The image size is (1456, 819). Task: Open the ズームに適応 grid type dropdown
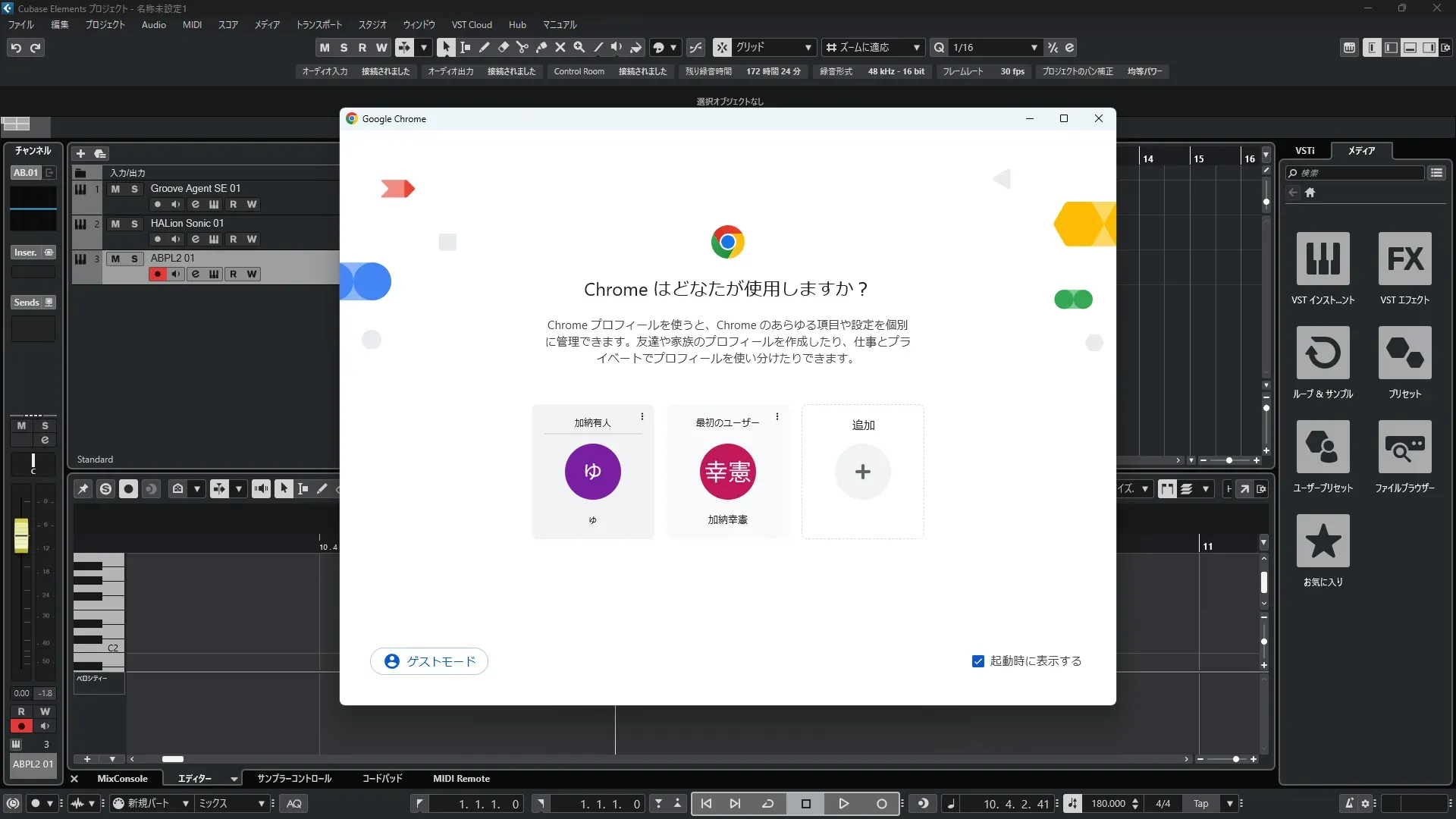coord(916,48)
